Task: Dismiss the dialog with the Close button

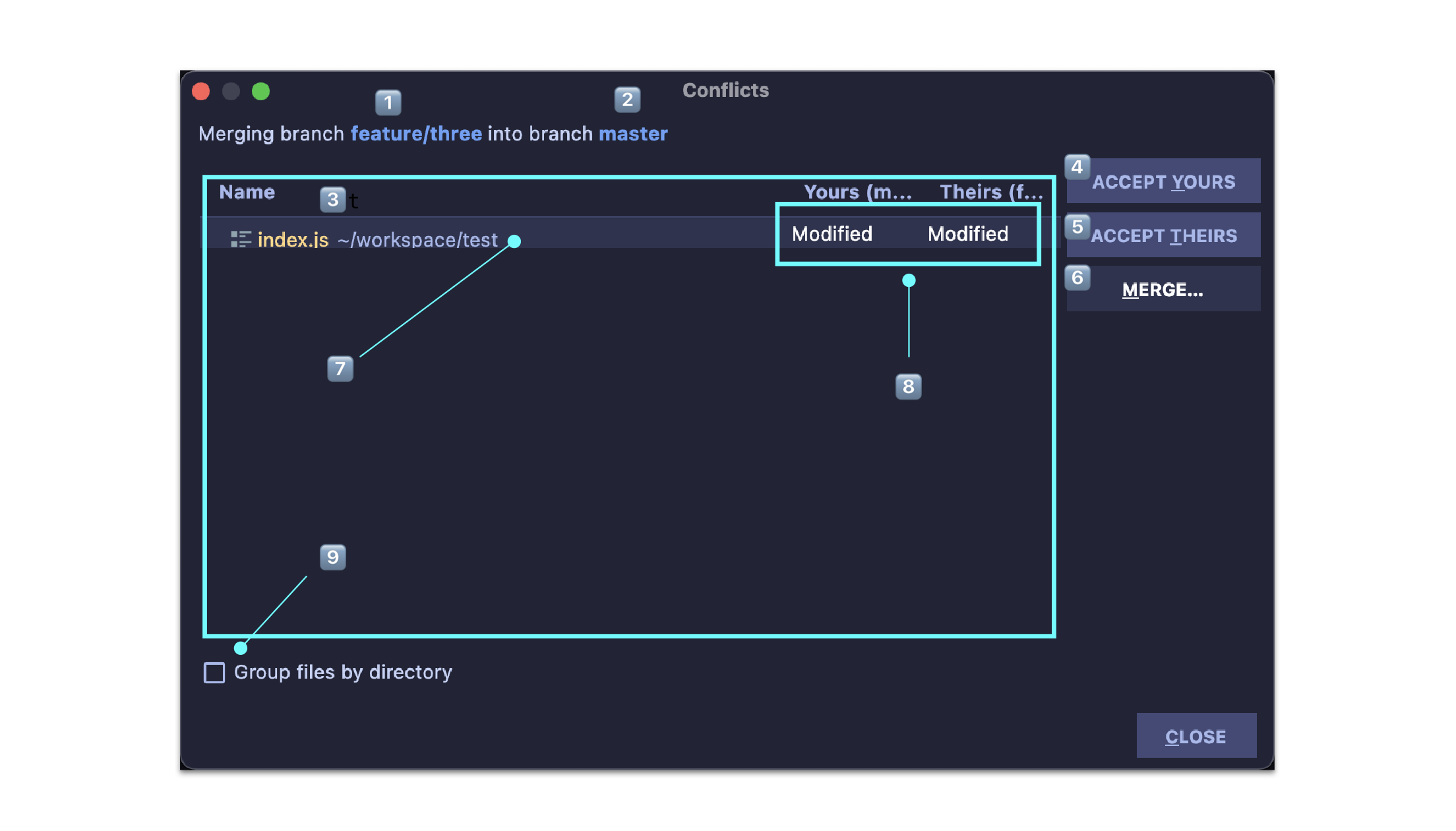Action: [x=1196, y=735]
